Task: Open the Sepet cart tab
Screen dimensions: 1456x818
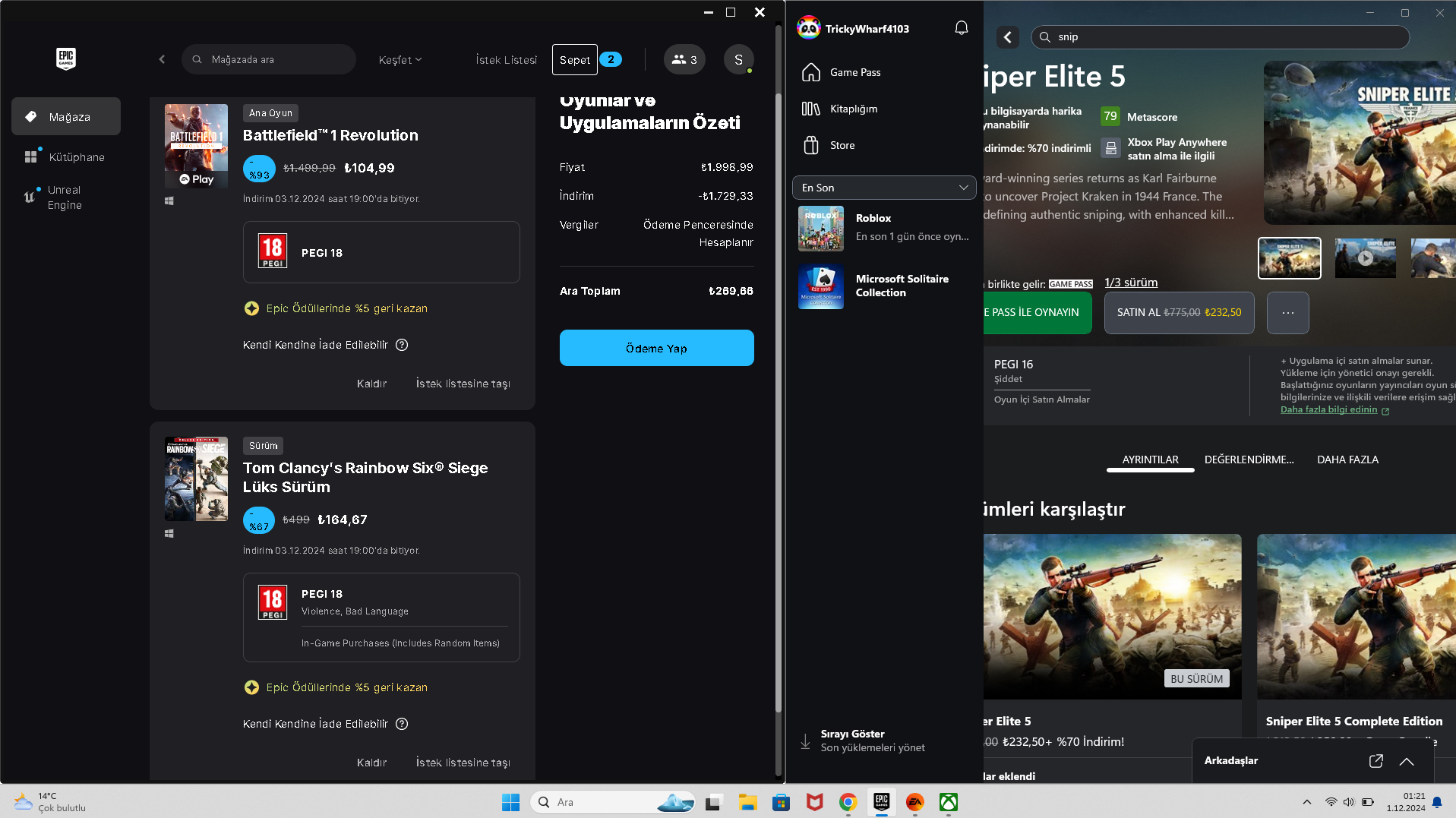Action: tap(575, 59)
